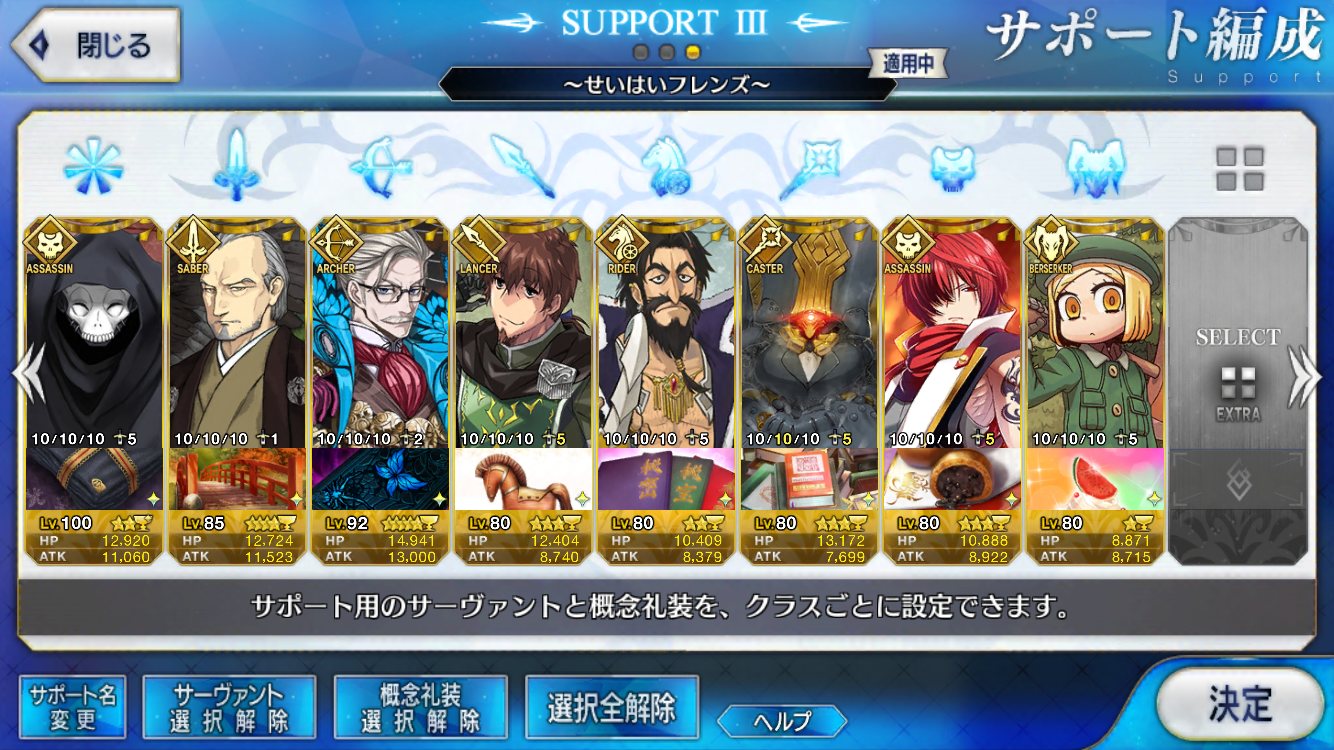Confirm with the 決定 button
This screenshot has height=750, width=1334.
coord(1239,704)
